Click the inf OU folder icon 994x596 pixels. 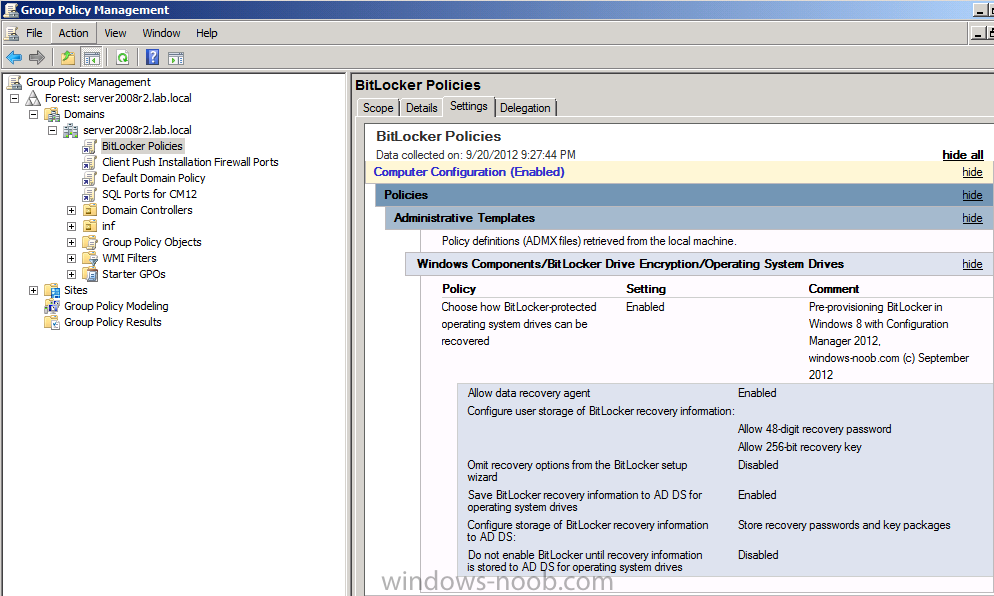click(x=91, y=226)
